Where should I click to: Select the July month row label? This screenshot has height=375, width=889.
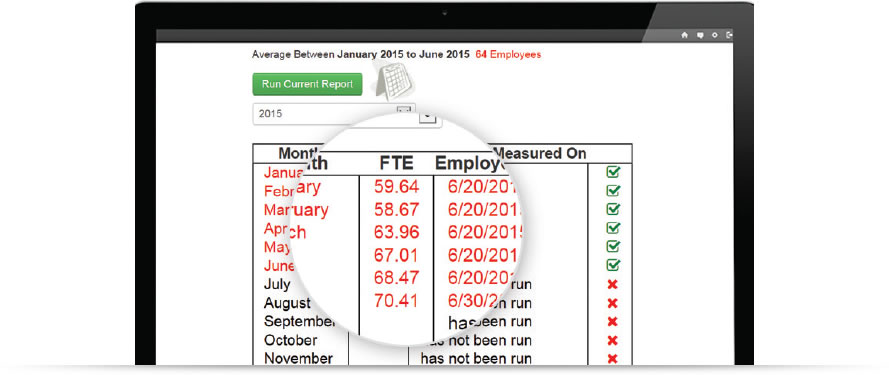click(277, 284)
